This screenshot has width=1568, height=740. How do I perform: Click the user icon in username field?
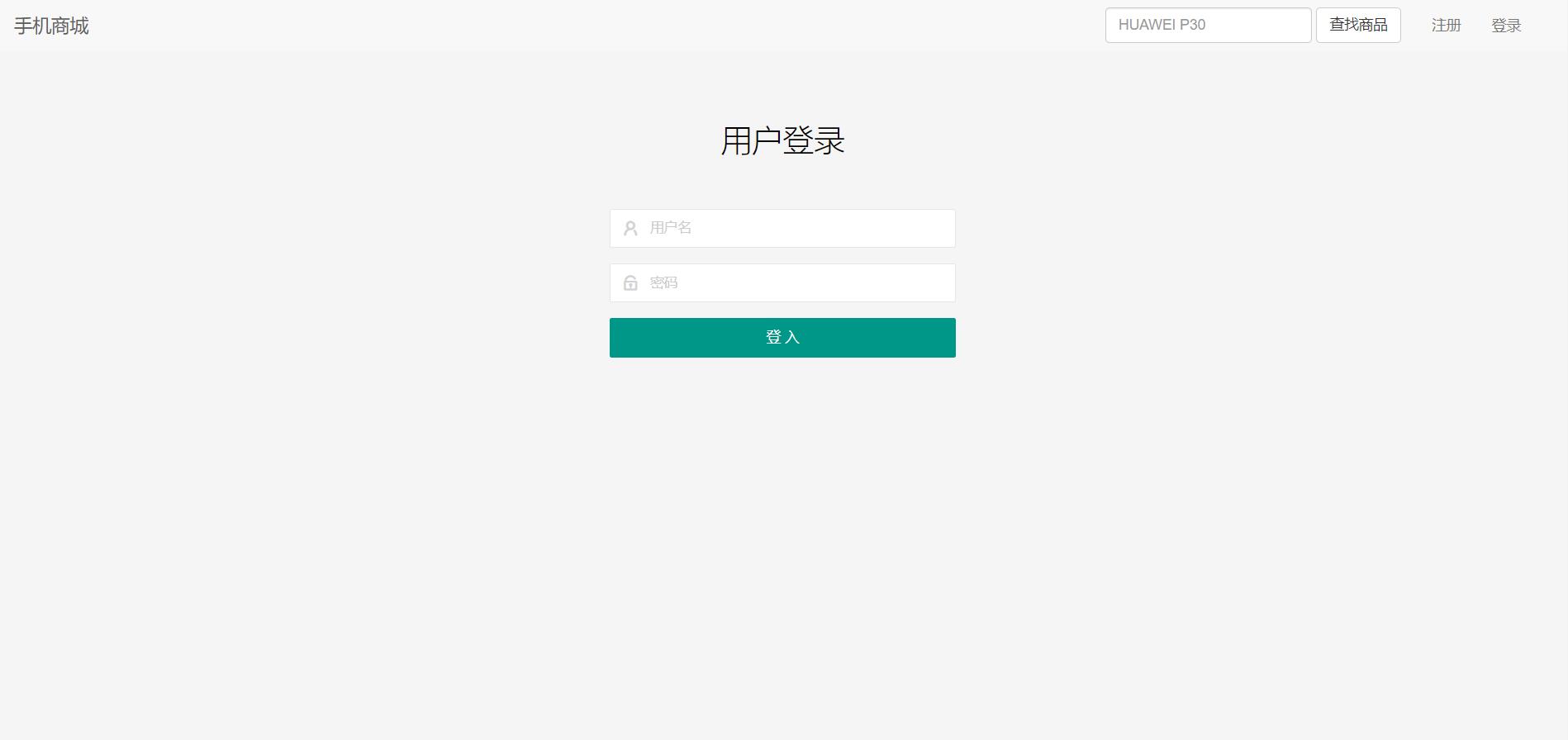click(630, 229)
